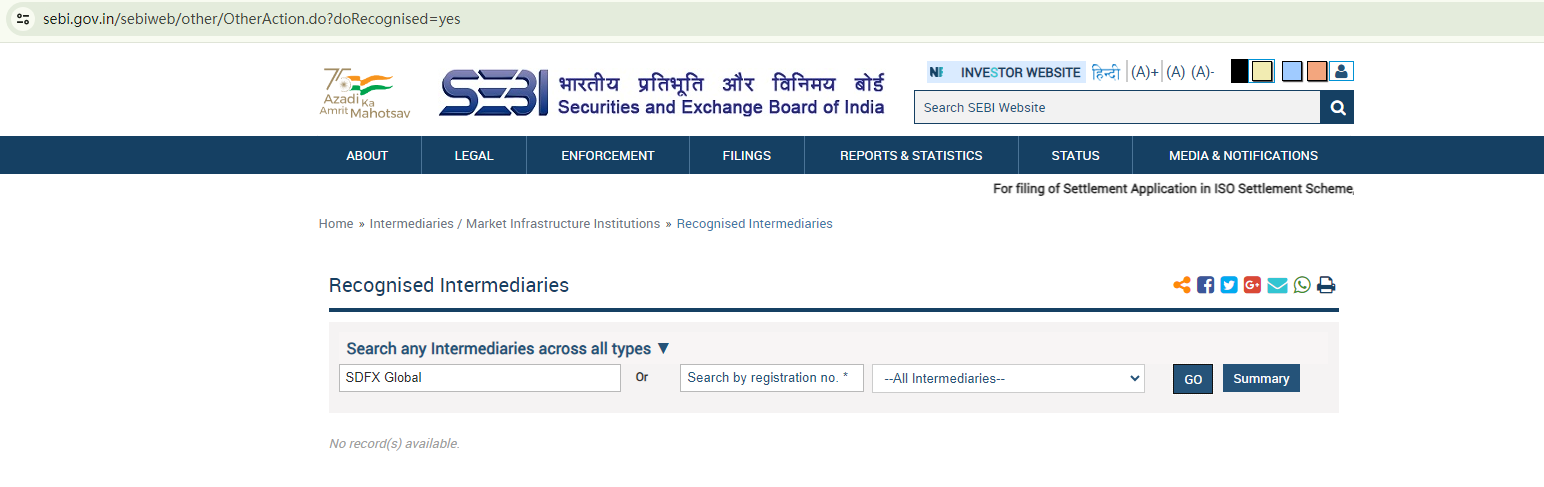Email this page using envelope icon

click(1277, 285)
